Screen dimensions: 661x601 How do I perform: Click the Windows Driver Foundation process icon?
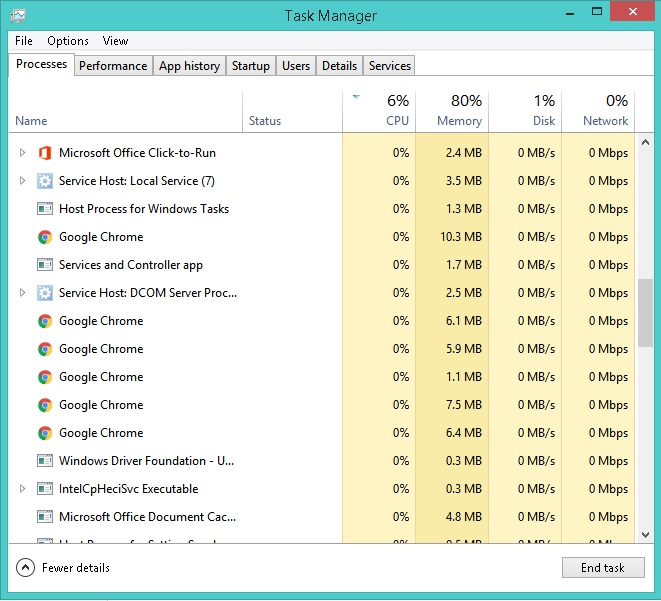(x=45, y=461)
